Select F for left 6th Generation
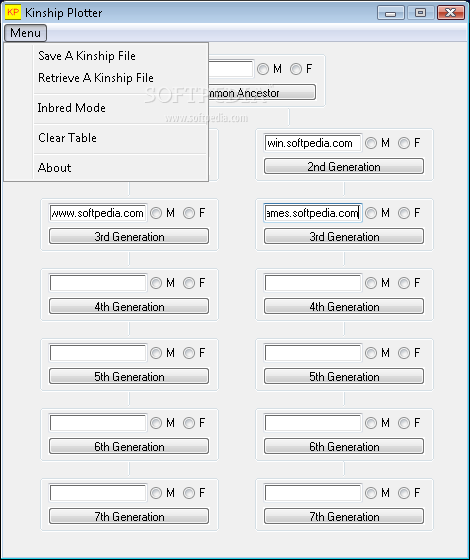The image size is (470, 560). click(x=189, y=423)
